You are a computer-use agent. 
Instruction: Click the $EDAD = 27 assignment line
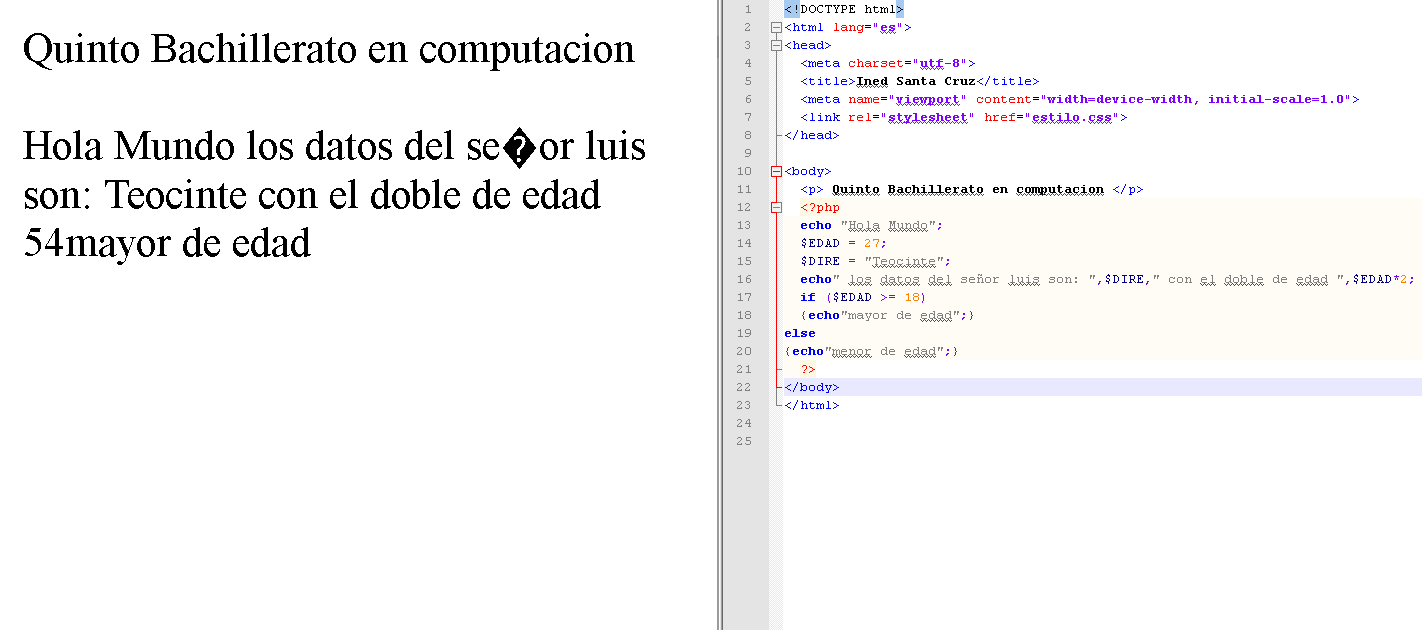pyautogui.click(x=843, y=244)
